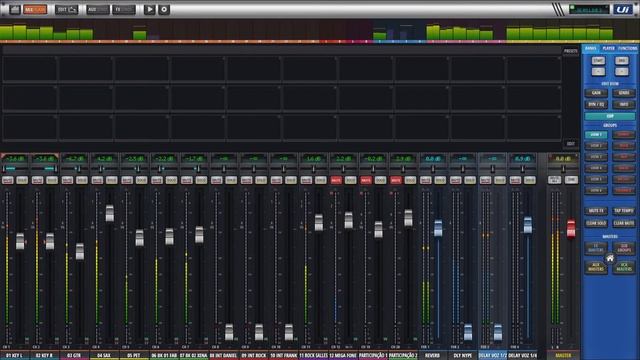The image size is (640, 360).
Task: Select the Mix view toolbar button
Action: click(35, 9)
